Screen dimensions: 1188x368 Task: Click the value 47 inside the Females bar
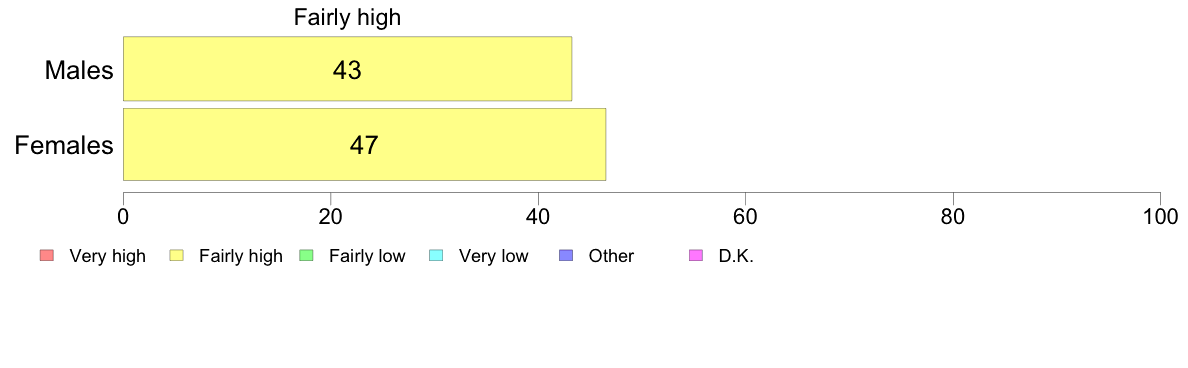(364, 145)
